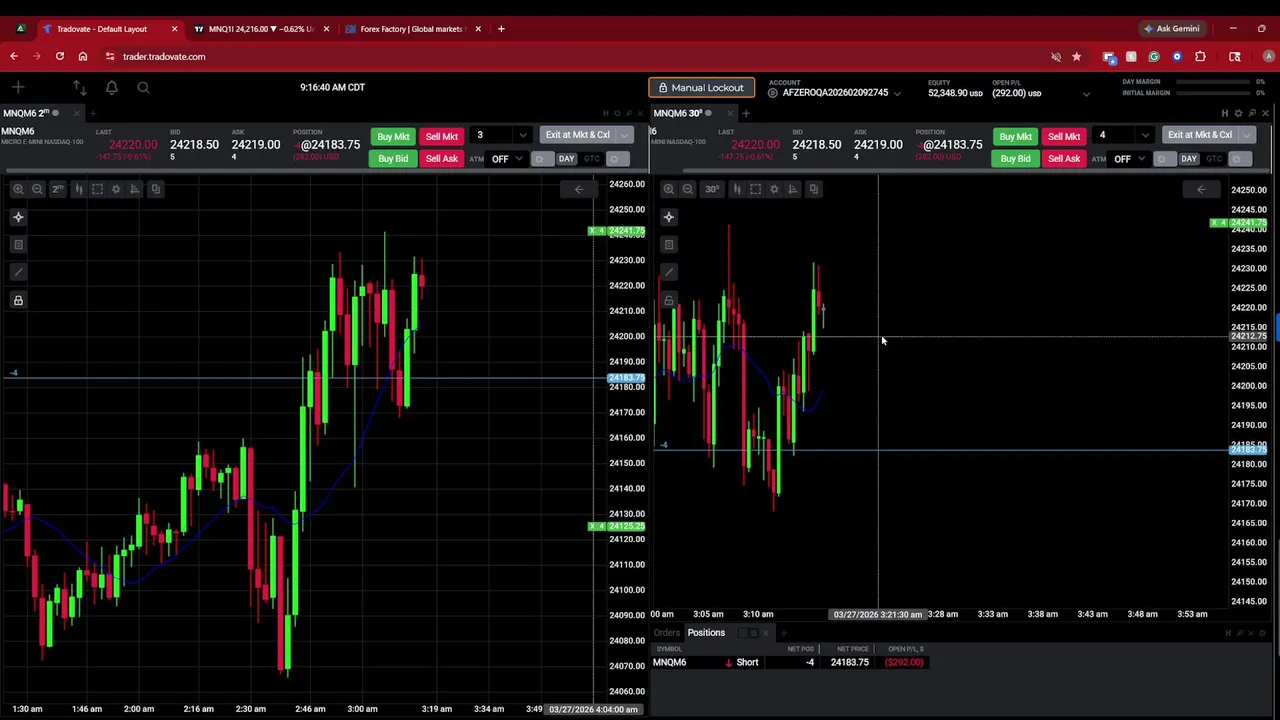Reload the browser page

[60, 57]
